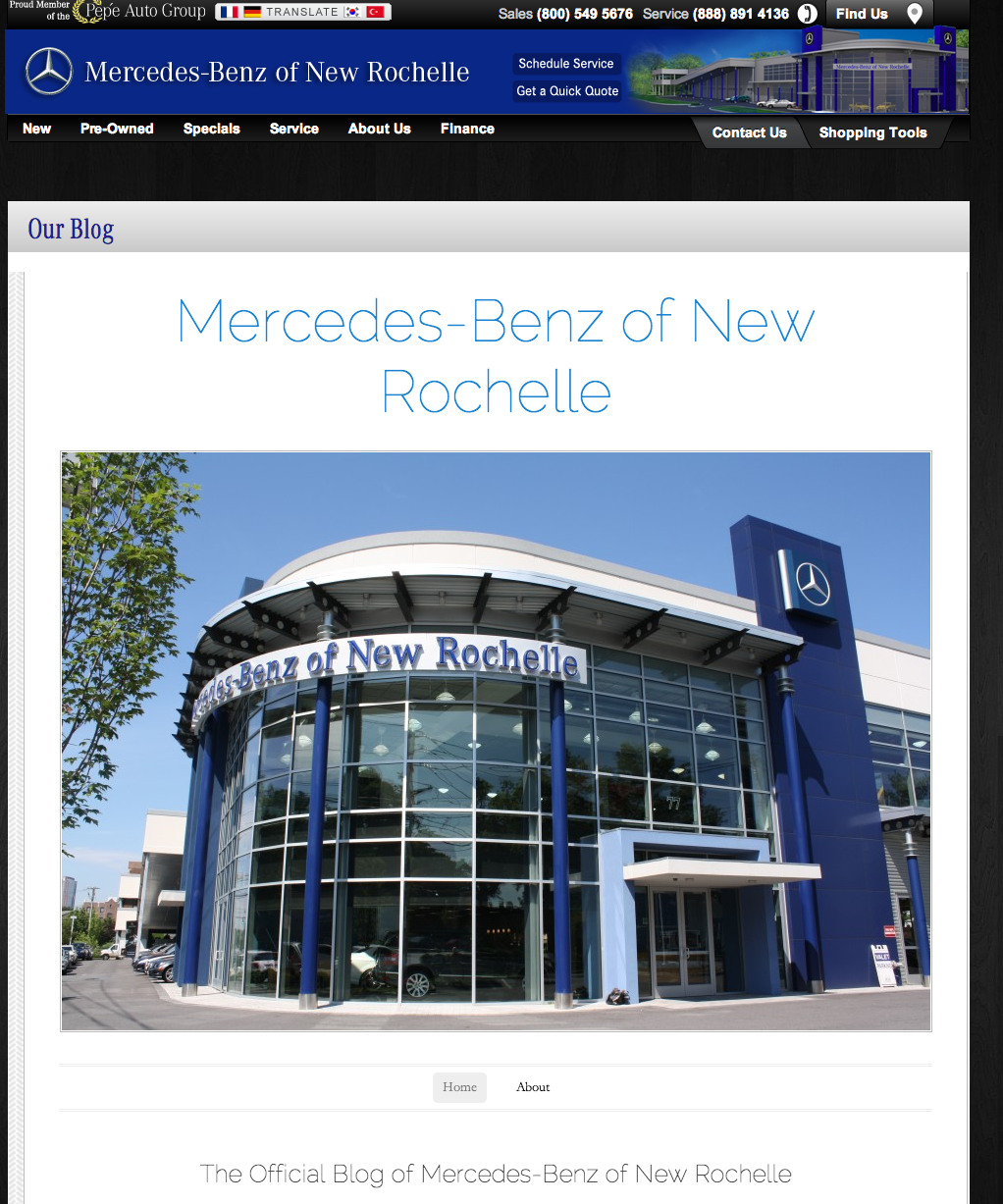Select the Home blog navigation item
The height and width of the screenshot is (1204, 1003).
click(459, 1087)
